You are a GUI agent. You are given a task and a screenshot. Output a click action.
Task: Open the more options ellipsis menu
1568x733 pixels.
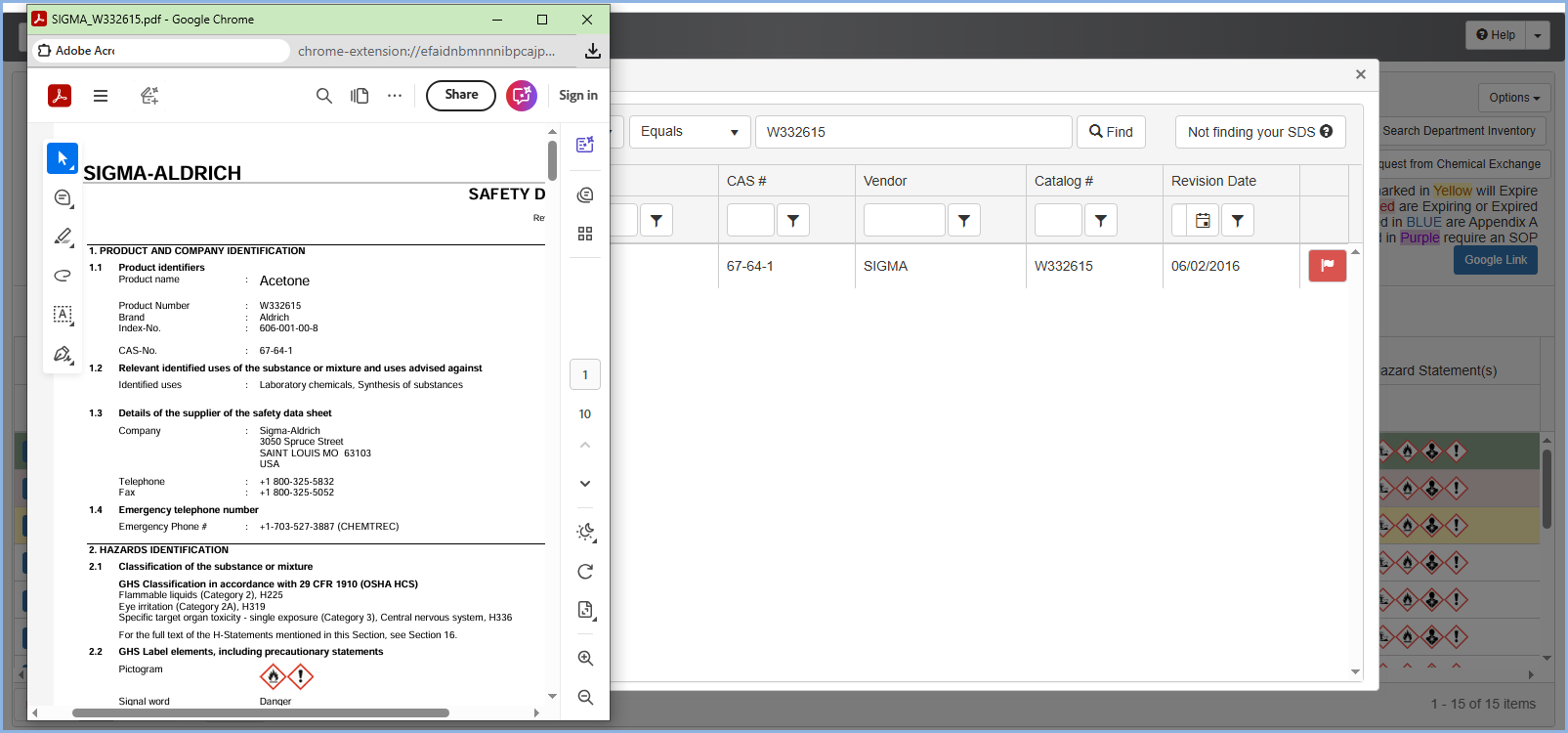395,96
